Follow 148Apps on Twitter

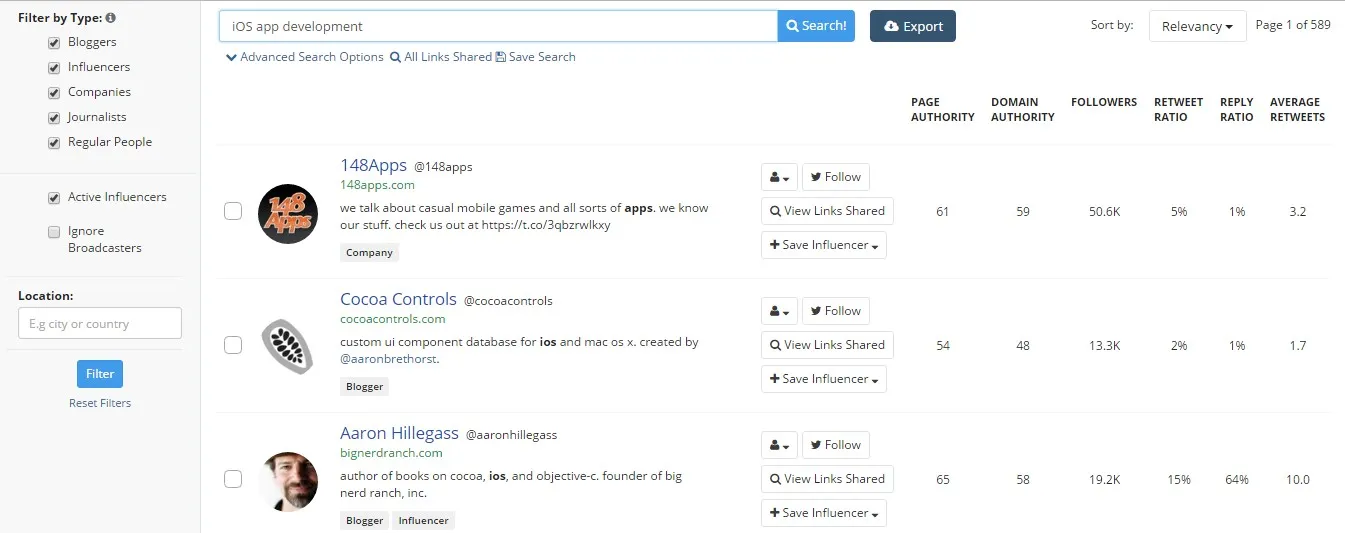[x=836, y=177]
